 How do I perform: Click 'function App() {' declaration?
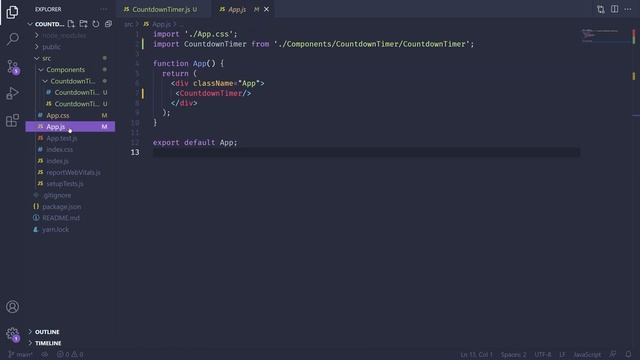click(189, 64)
